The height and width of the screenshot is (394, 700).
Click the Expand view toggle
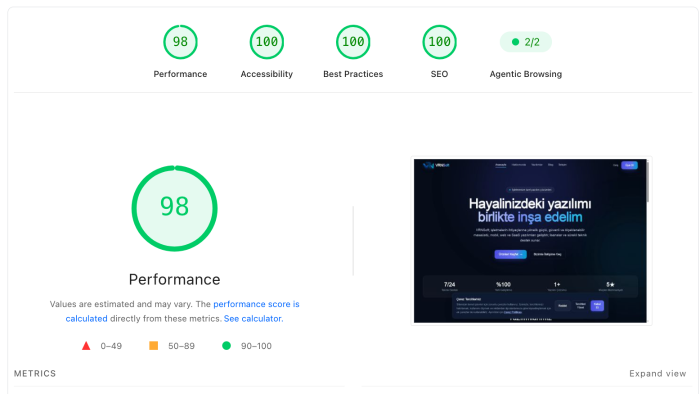tap(658, 373)
